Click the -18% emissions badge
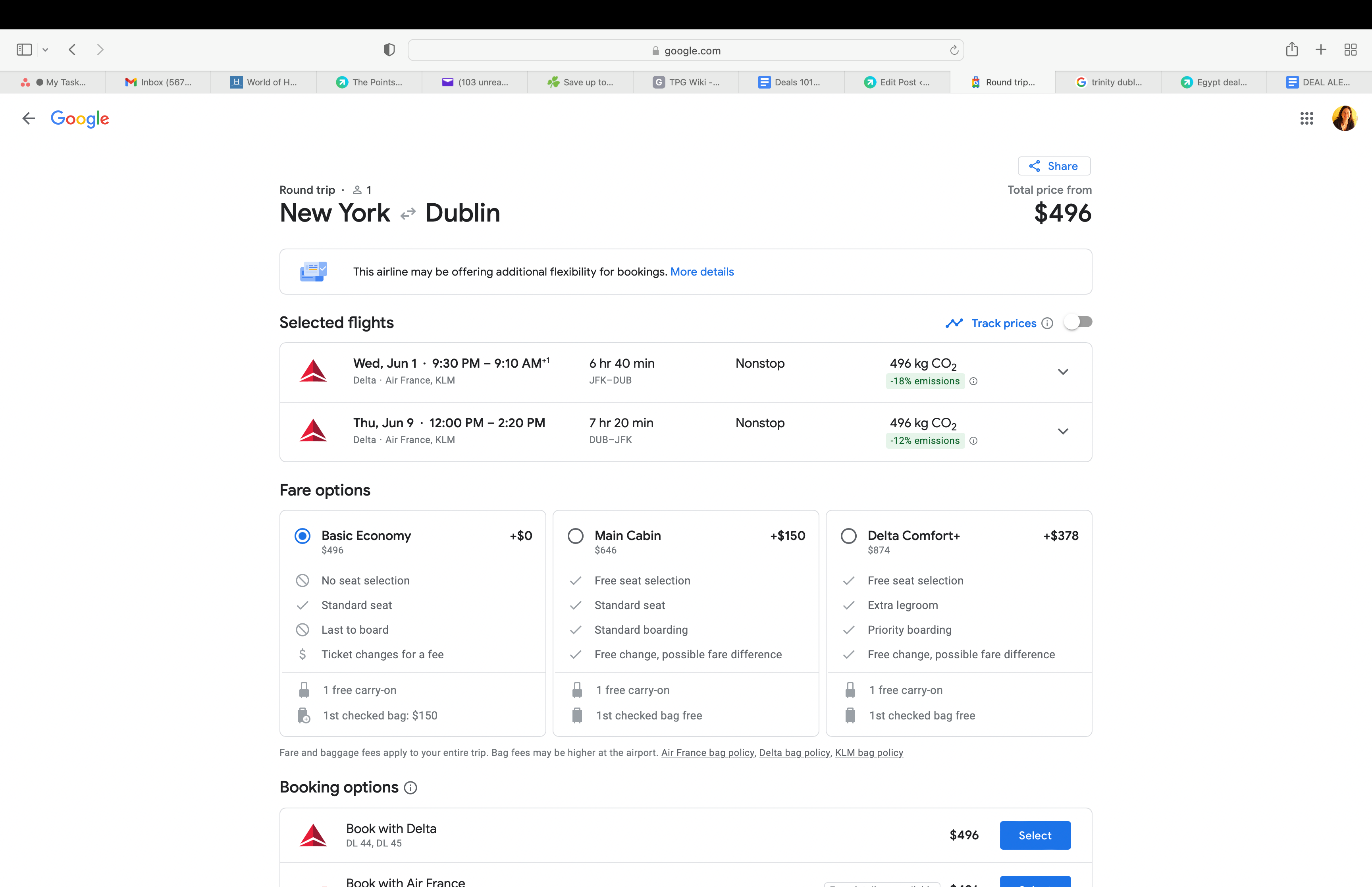The image size is (1372, 887). pos(925,381)
